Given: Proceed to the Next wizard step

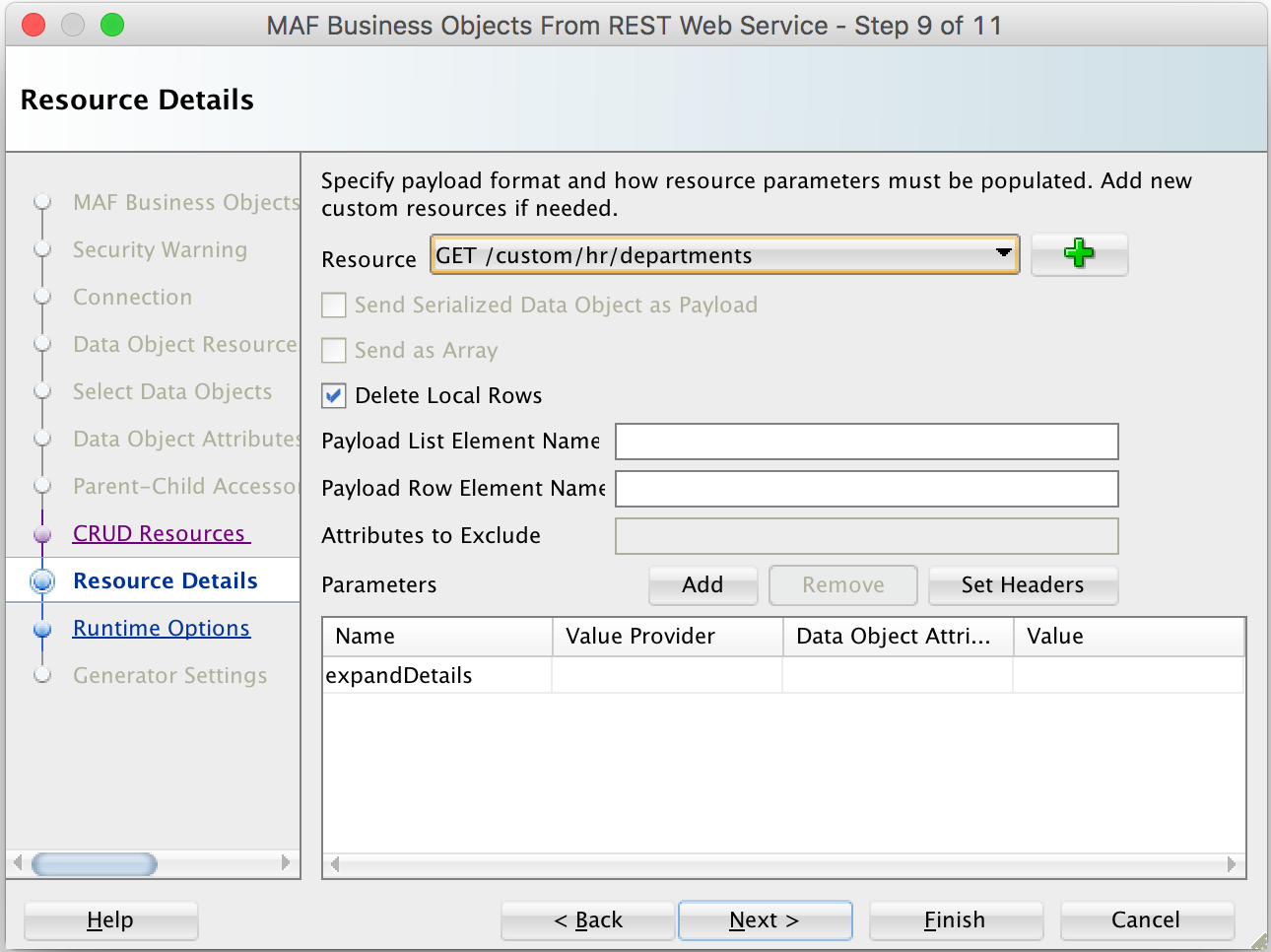Looking at the screenshot, I should point(765,920).
